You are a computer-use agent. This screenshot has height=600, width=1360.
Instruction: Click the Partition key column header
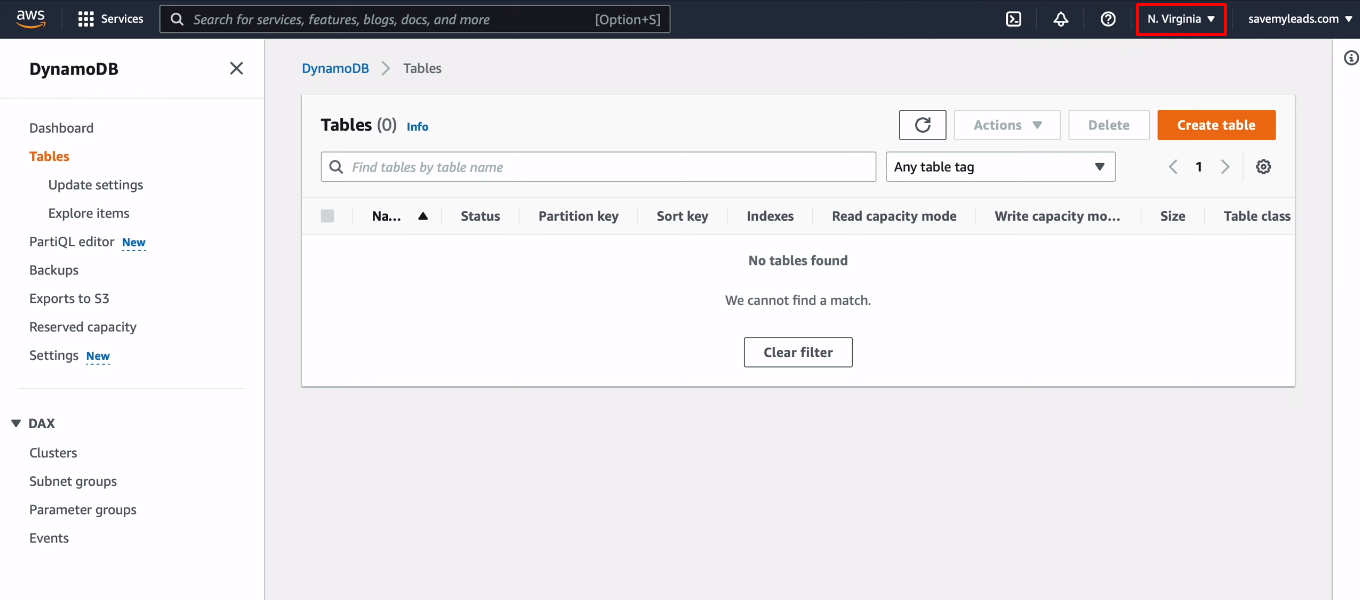click(x=578, y=216)
